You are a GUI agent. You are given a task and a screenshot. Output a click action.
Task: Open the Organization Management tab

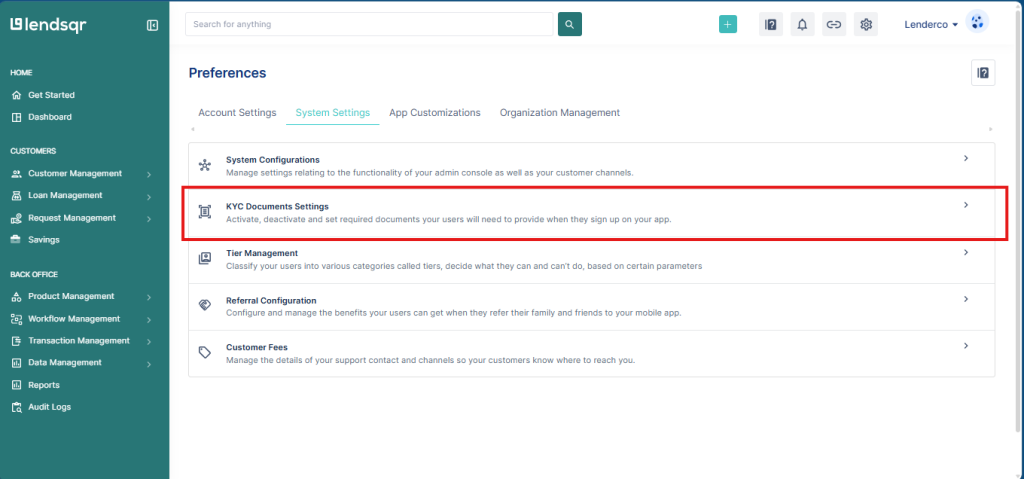click(x=560, y=113)
